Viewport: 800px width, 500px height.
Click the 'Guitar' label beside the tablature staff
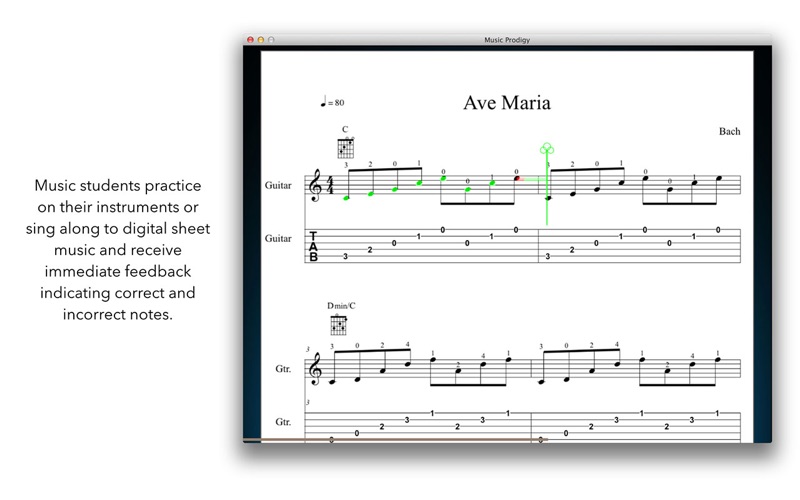tap(278, 238)
